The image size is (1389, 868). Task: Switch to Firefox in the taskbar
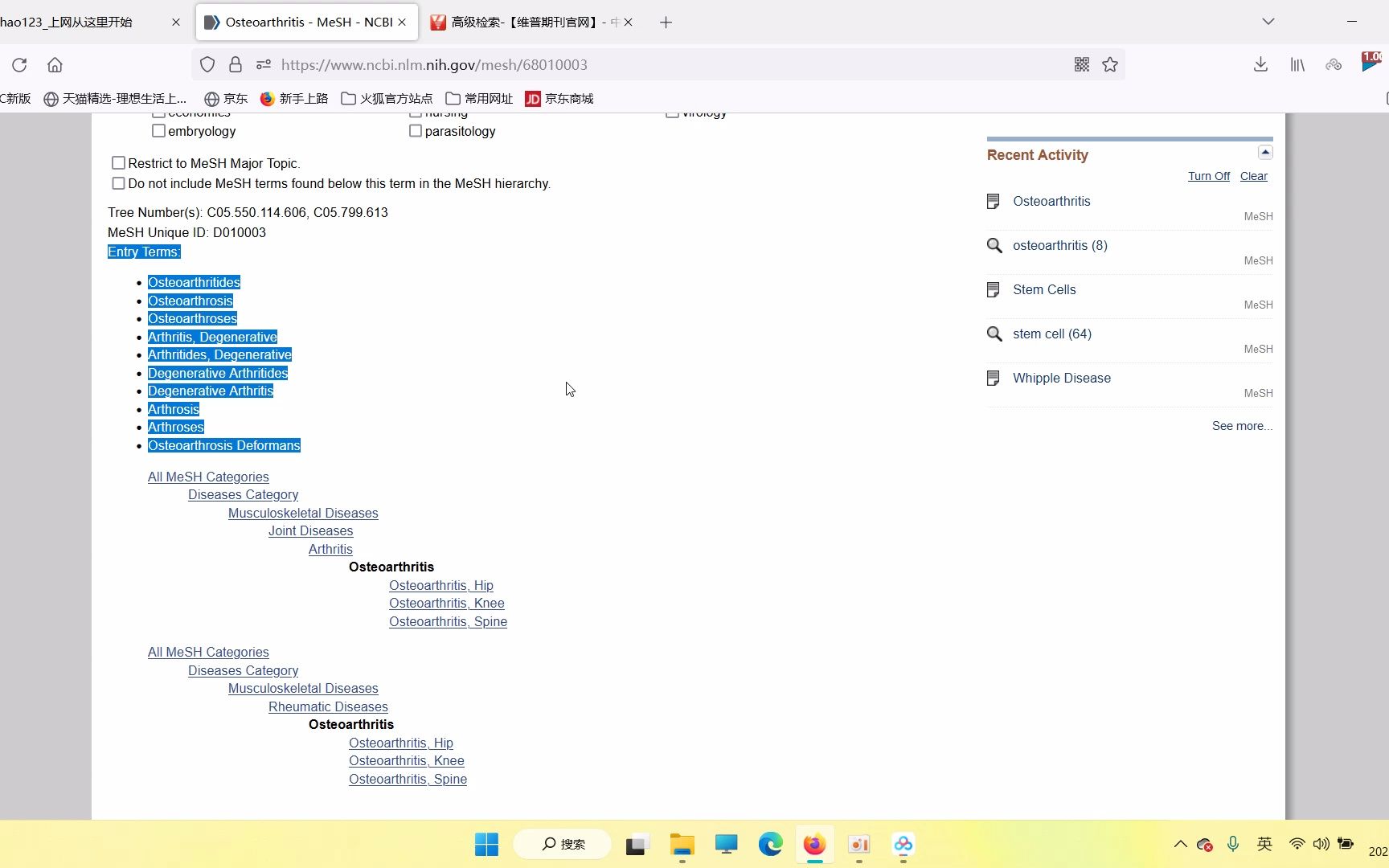coord(814,845)
